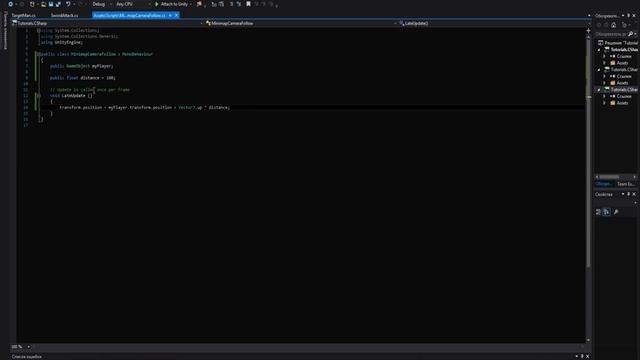Open Properties panel window options dropdown
The width and height of the screenshot is (640, 360).
click(x=623, y=194)
